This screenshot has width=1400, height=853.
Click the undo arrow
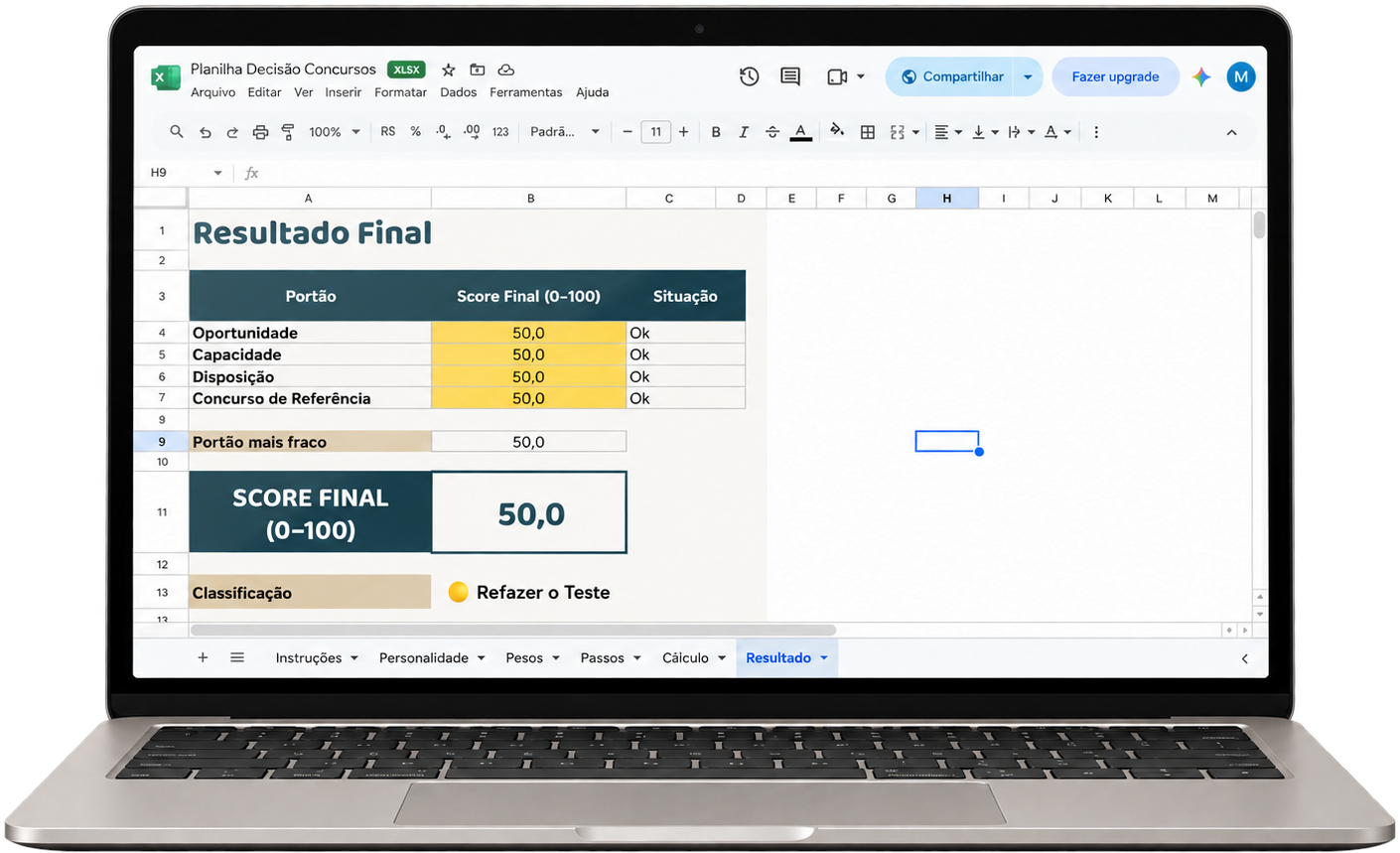pyautogui.click(x=206, y=132)
